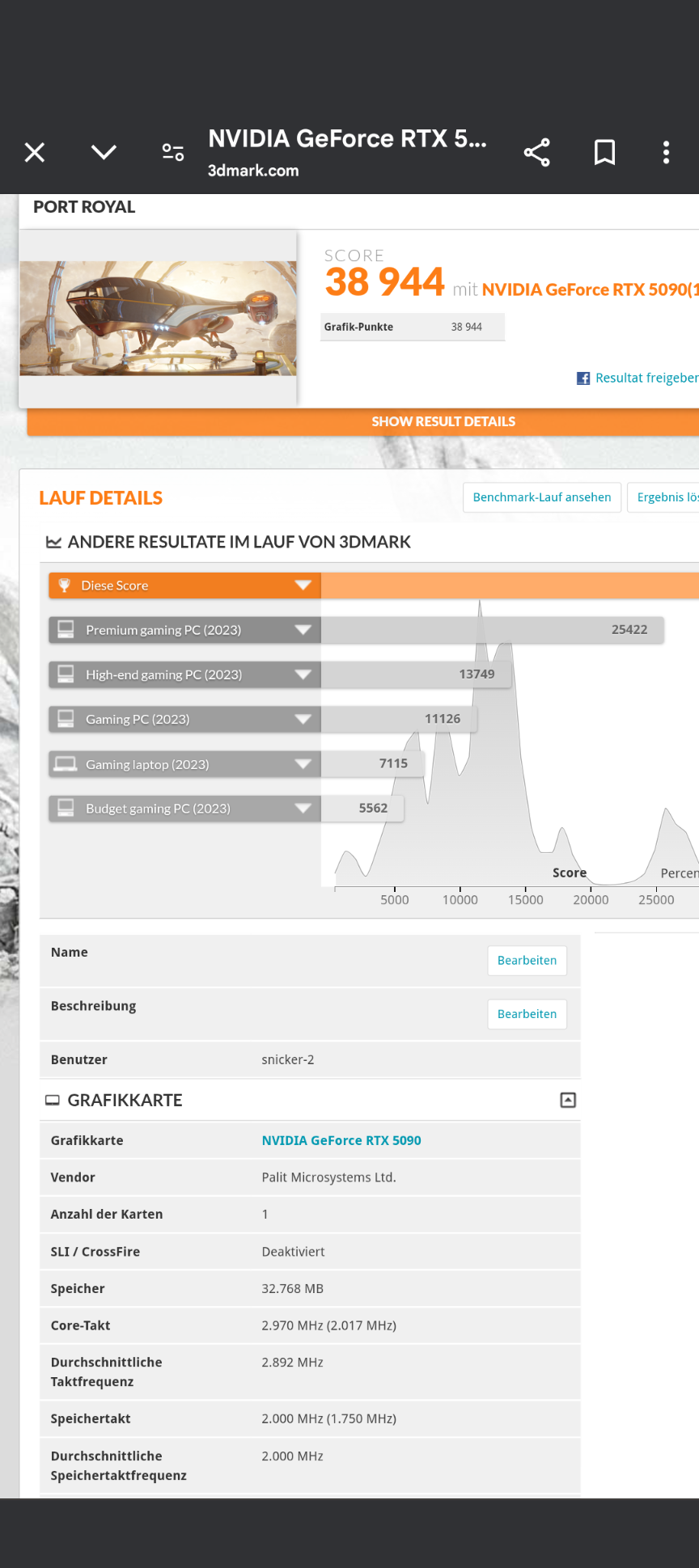
Task: Click Bearbeiten button in the Beschreibung row
Action: click(527, 1014)
